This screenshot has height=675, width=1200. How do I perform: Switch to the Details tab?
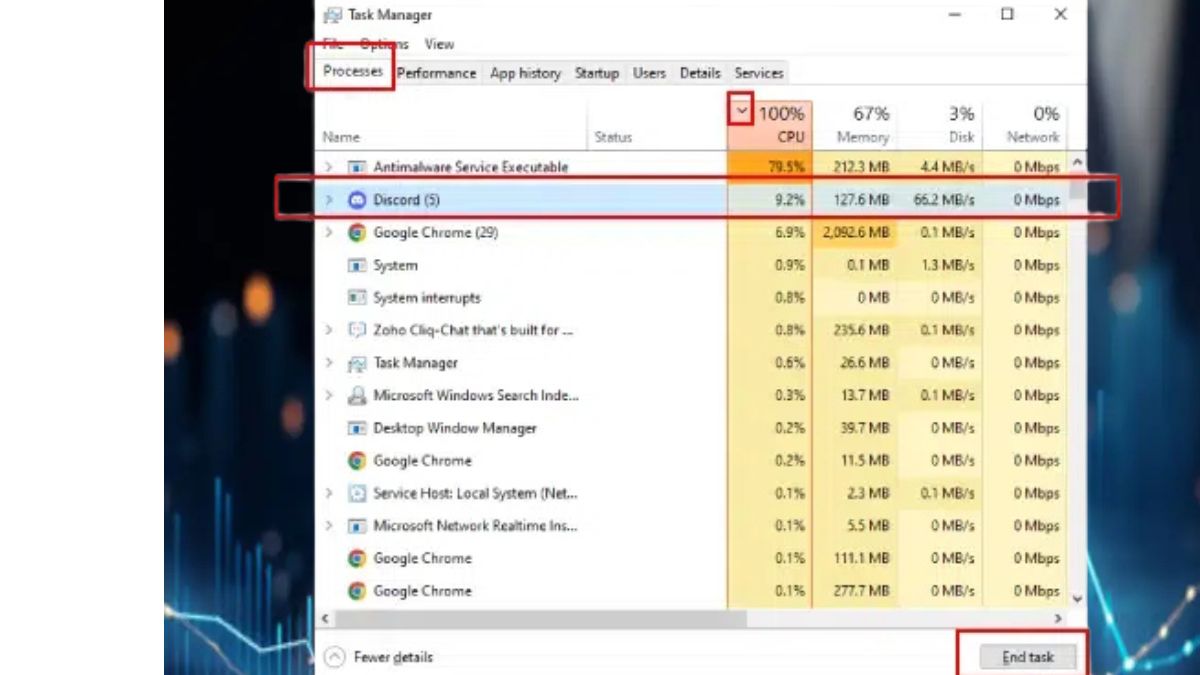click(700, 73)
